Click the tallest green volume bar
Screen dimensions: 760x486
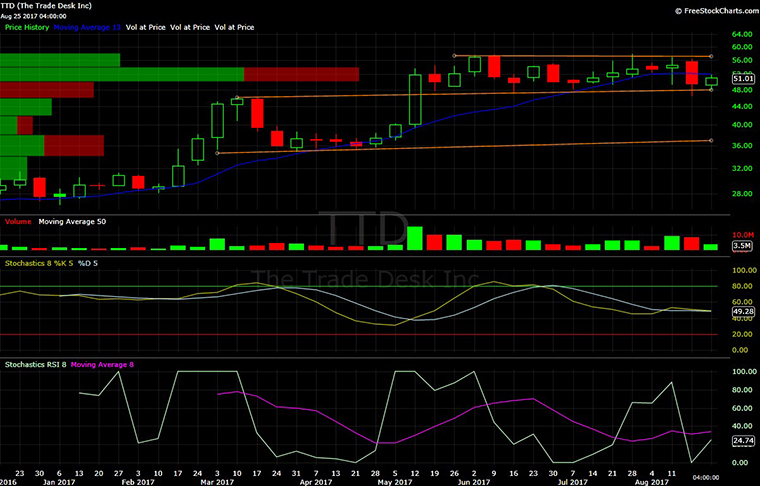tap(415, 238)
